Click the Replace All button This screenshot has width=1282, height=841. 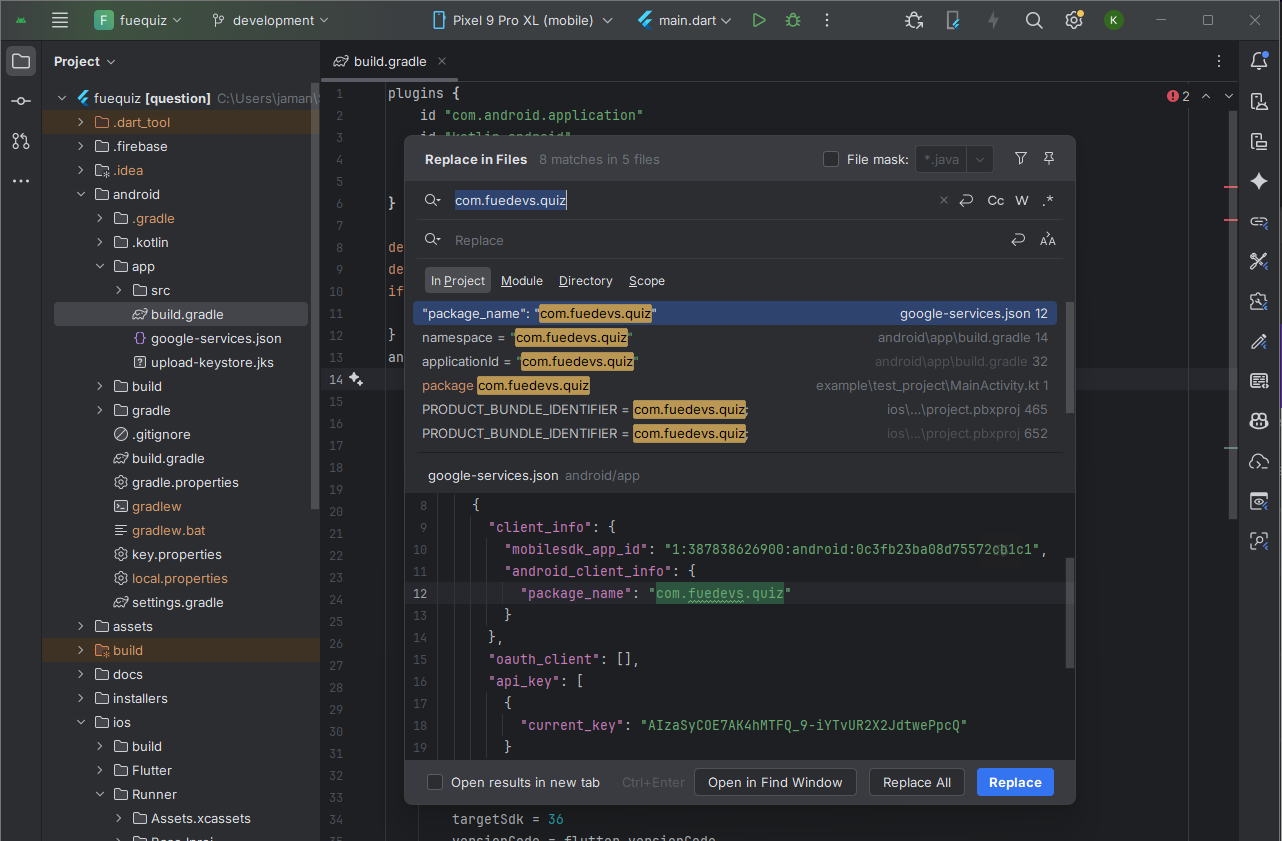(x=916, y=782)
